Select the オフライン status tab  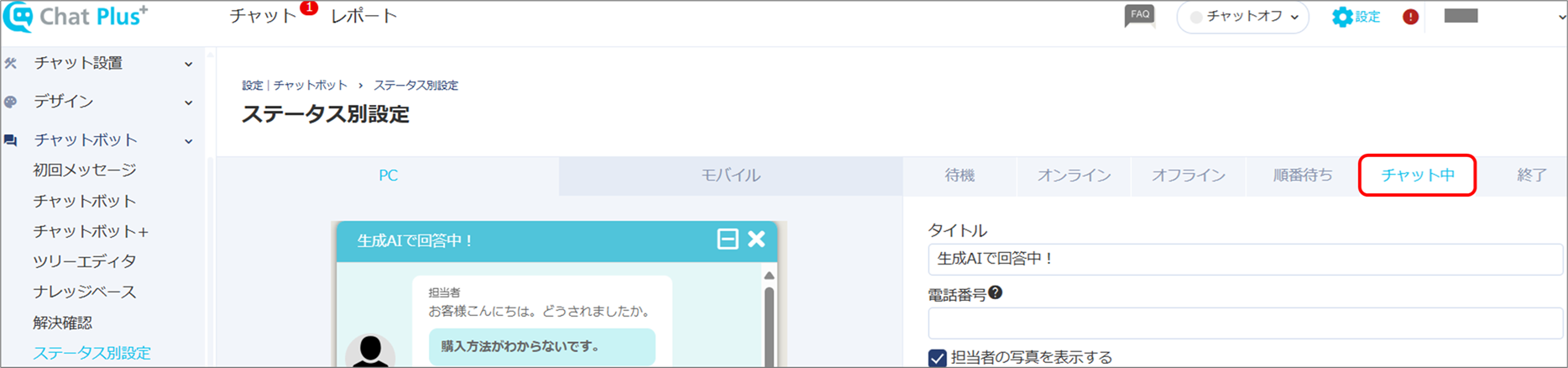click(x=1189, y=176)
